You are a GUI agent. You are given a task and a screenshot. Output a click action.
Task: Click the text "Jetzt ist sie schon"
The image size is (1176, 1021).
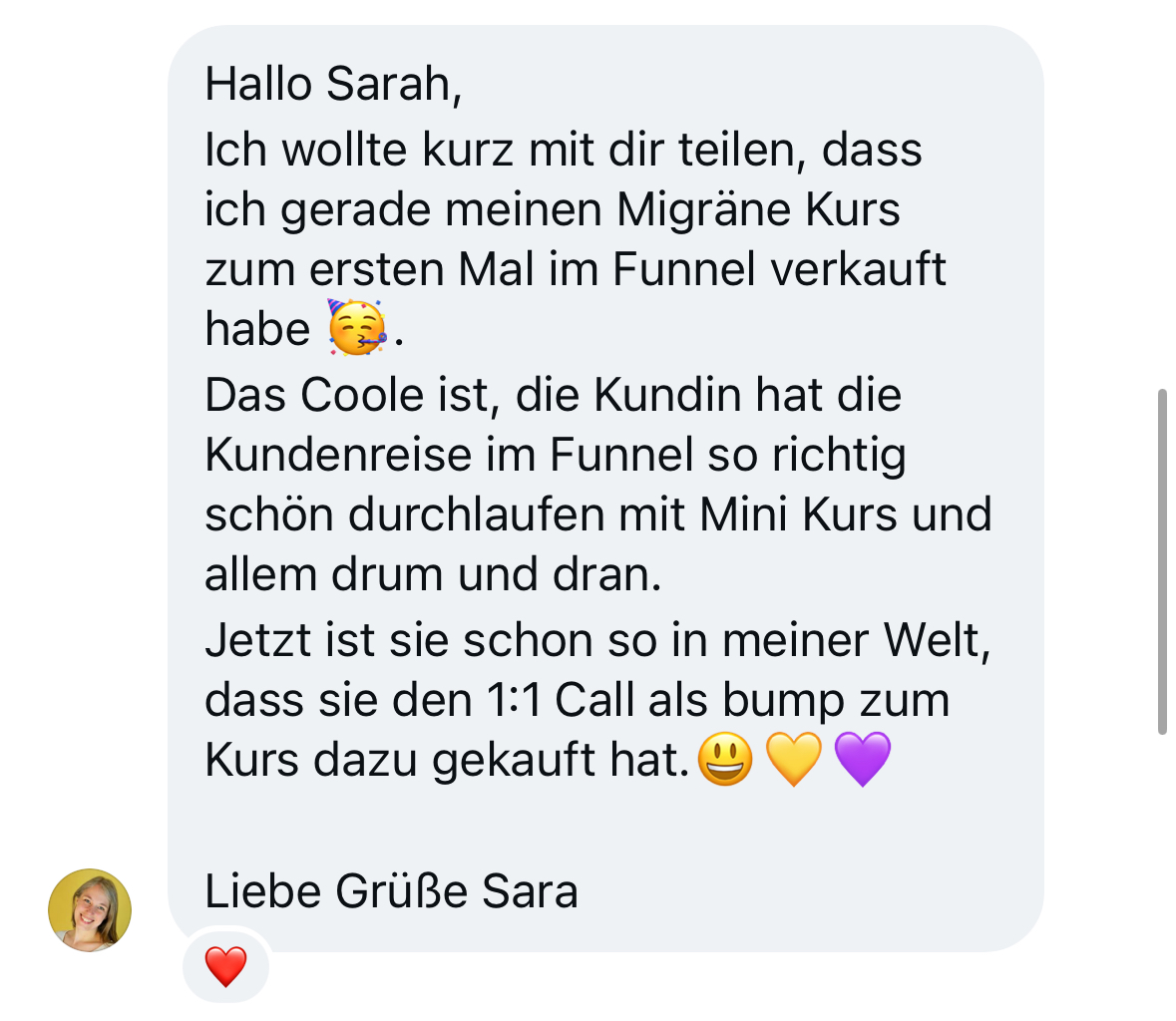point(398,640)
